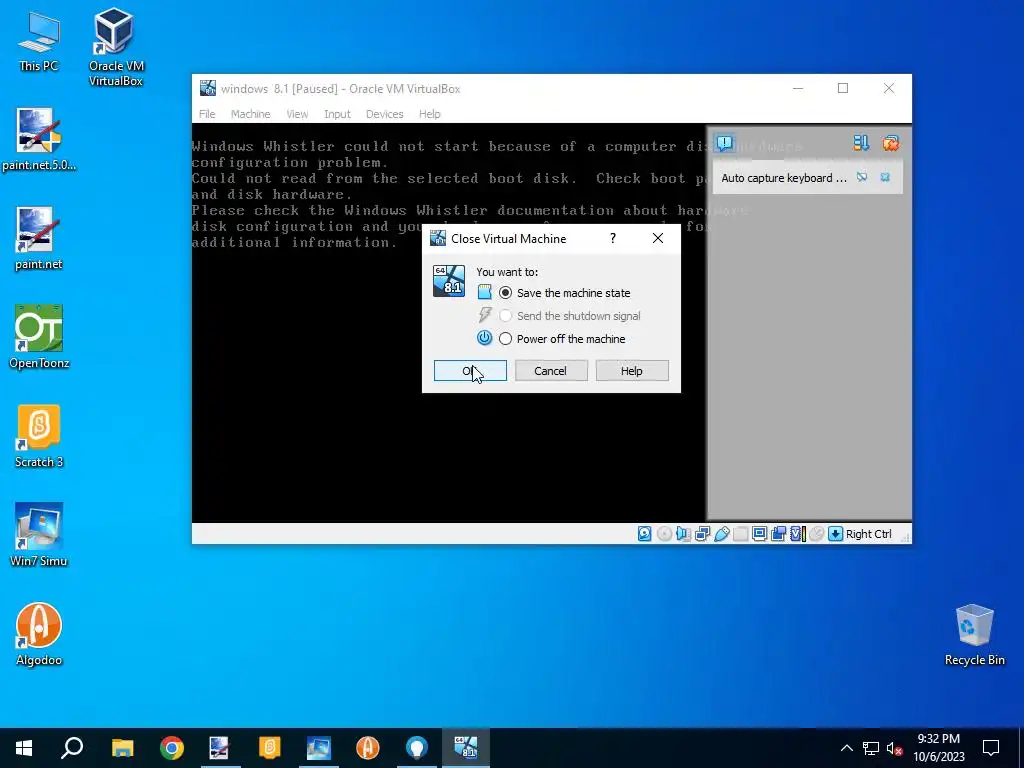The image size is (1024, 768).
Task: Click the shared folders status icon
Action: click(741, 534)
